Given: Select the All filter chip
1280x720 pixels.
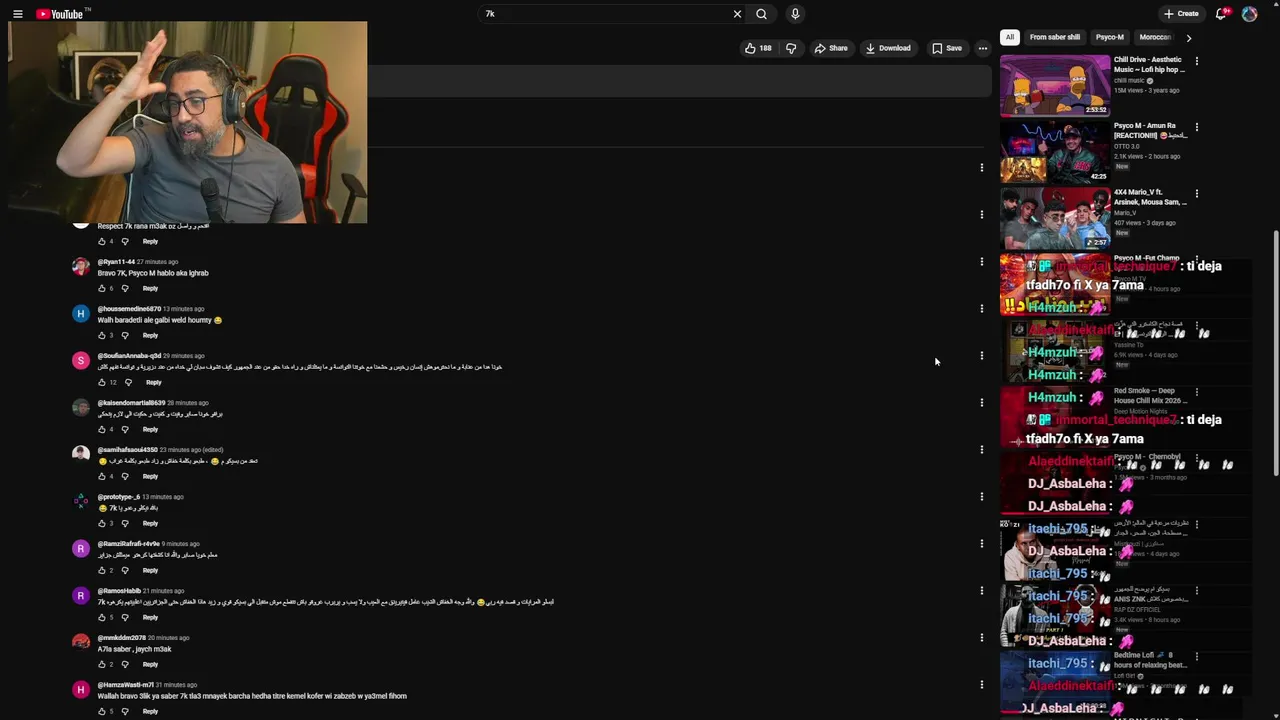Looking at the screenshot, I should [x=1010, y=37].
